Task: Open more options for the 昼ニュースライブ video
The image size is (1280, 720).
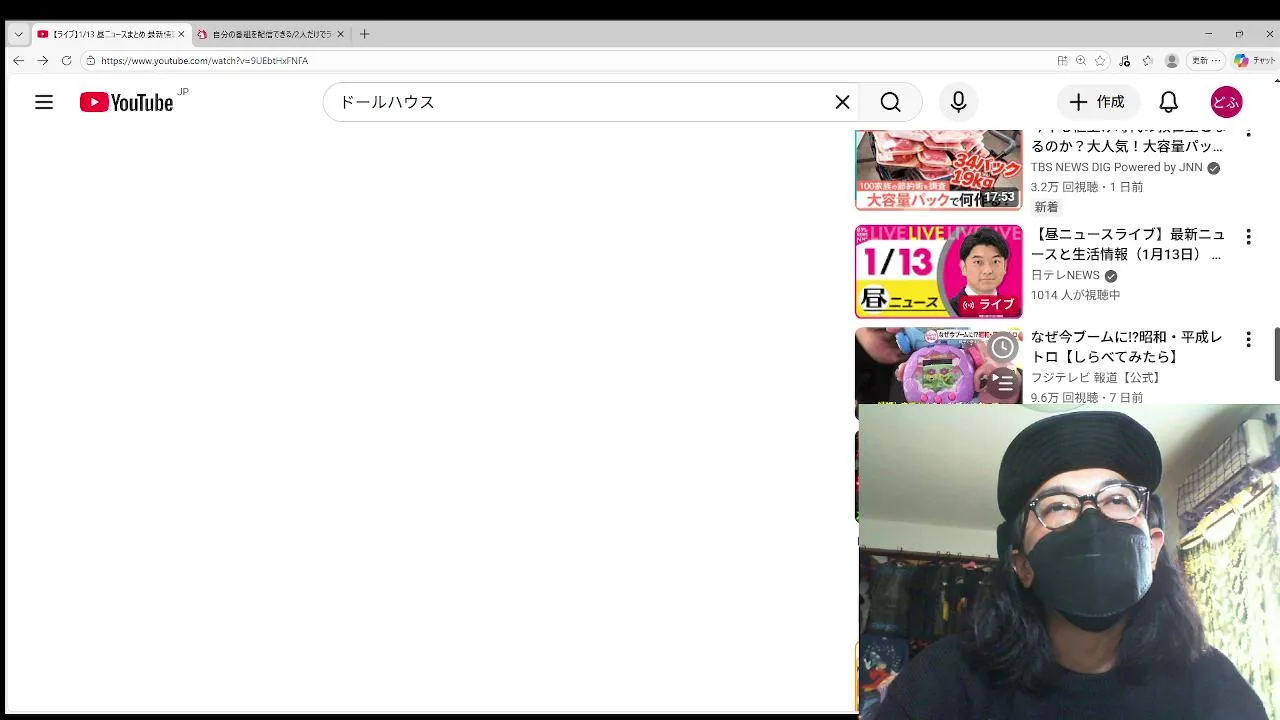Action: click(1248, 237)
